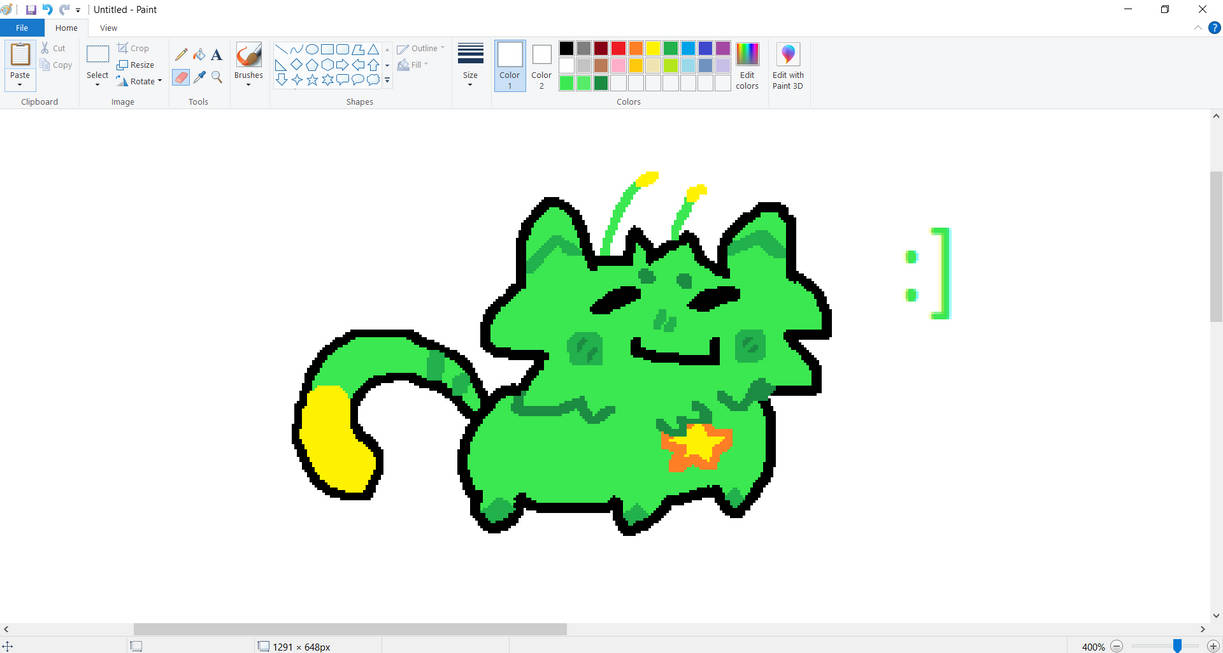Open the File menu
This screenshot has height=653, width=1223.
pyautogui.click(x=22, y=28)
